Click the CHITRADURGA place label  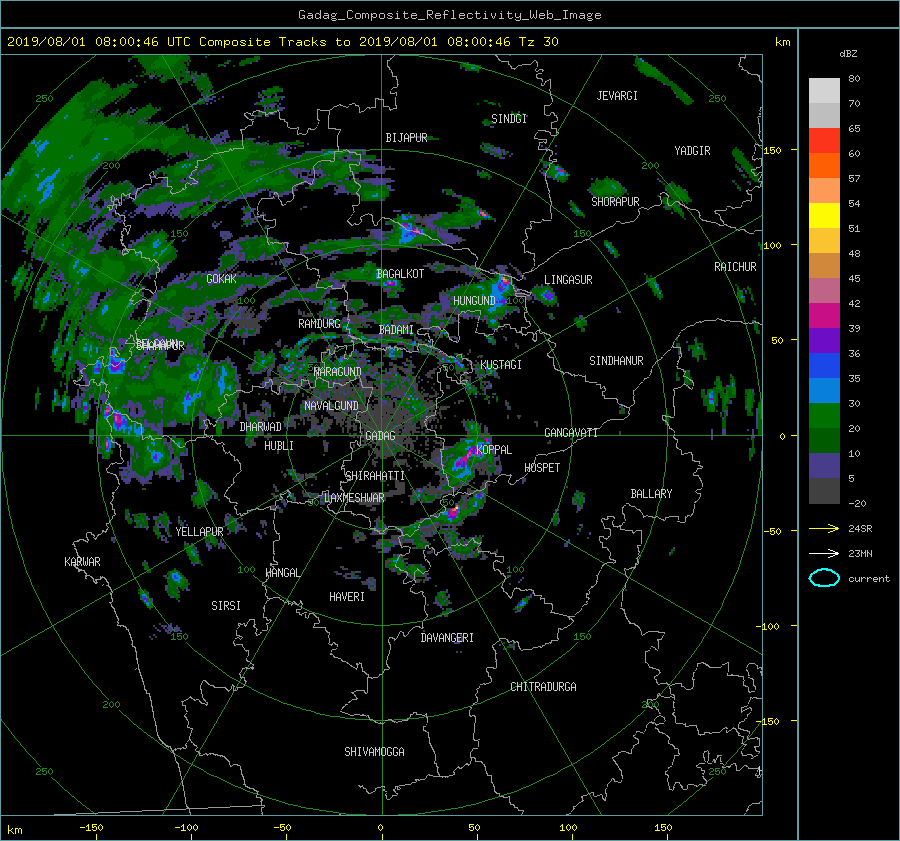[x=543, y=687]
